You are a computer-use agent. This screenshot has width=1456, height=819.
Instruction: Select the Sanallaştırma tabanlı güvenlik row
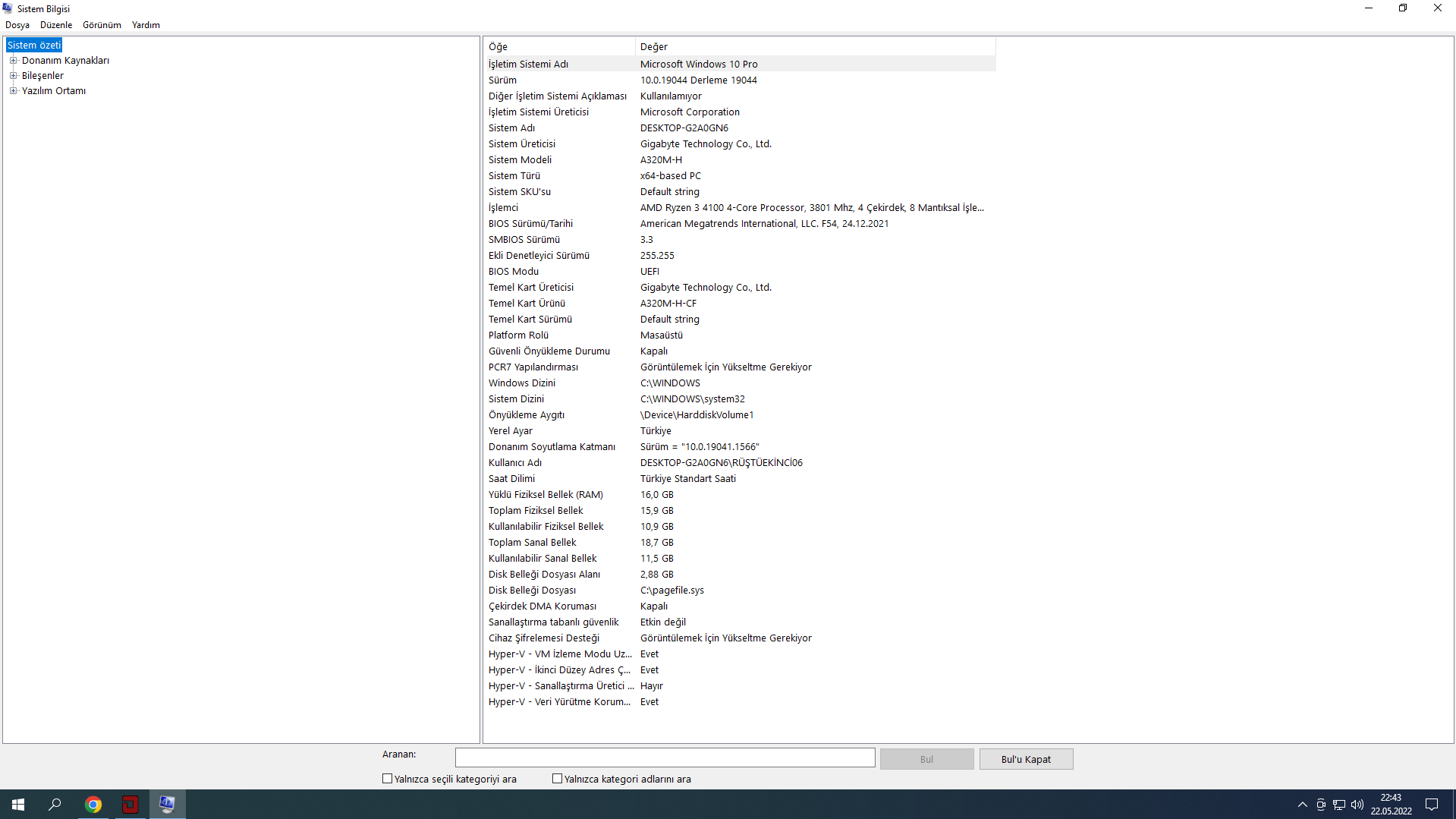[740, 622]
